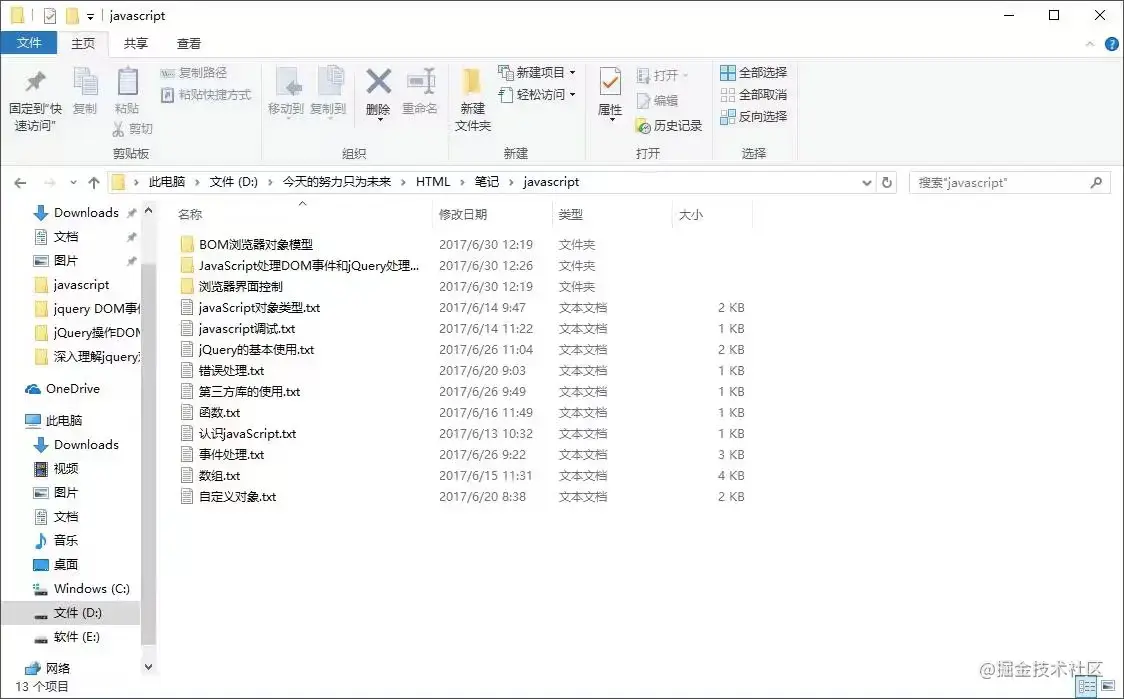This screenshot has width=1124, height=699.
Task: Open the New item dropdown
Action: coord(537,72)
